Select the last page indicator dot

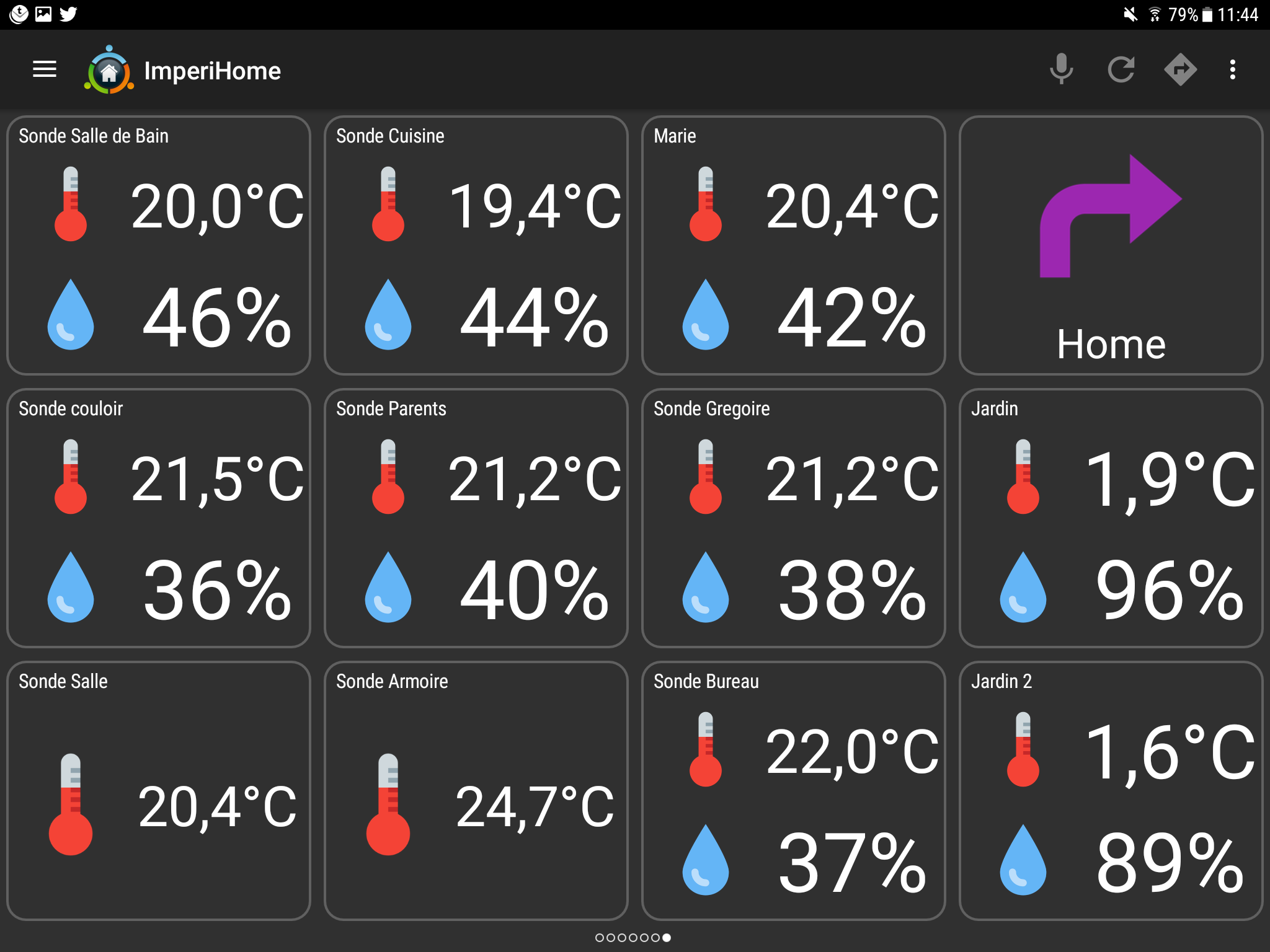tap(666, 938)
